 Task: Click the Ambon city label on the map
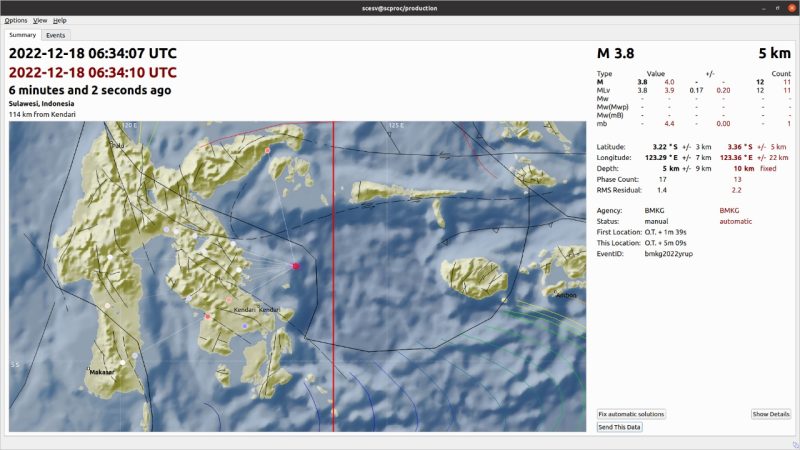566,296
